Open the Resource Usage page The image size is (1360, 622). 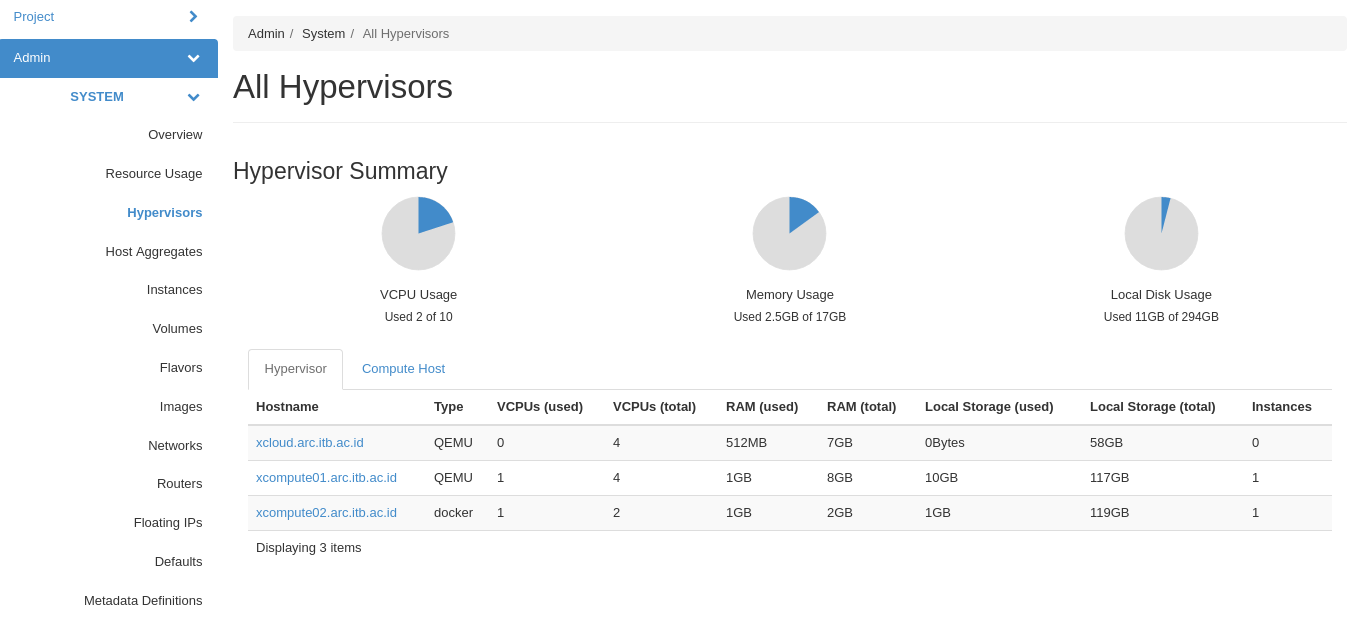click(x=153, y=173)
